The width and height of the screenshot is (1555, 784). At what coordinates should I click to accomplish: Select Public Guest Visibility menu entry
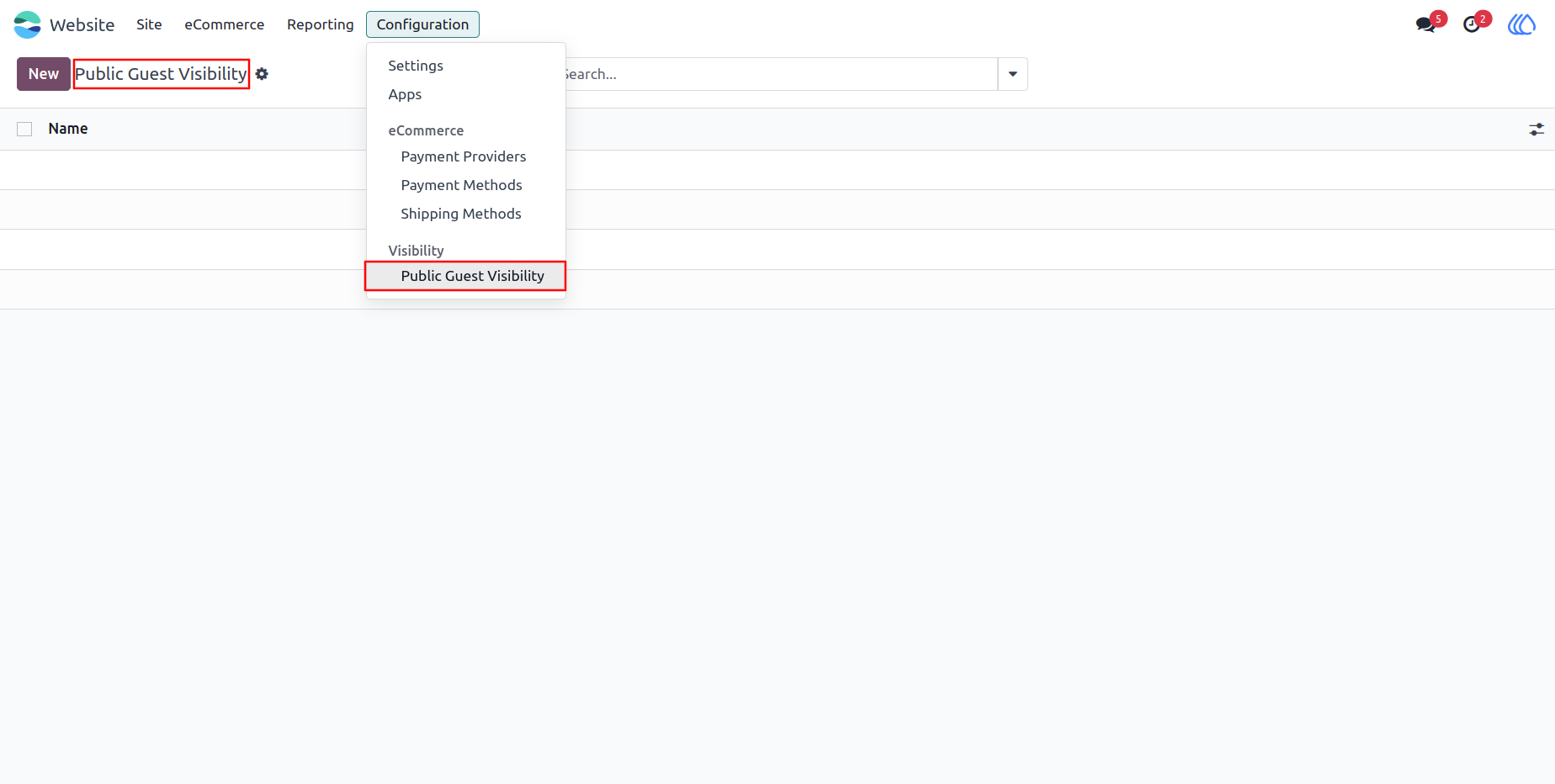466,276
